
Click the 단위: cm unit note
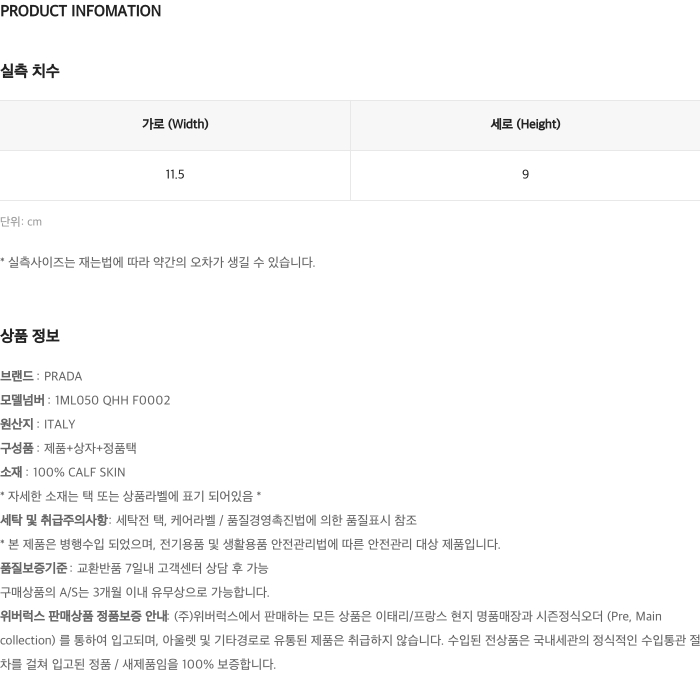[21, 222]
